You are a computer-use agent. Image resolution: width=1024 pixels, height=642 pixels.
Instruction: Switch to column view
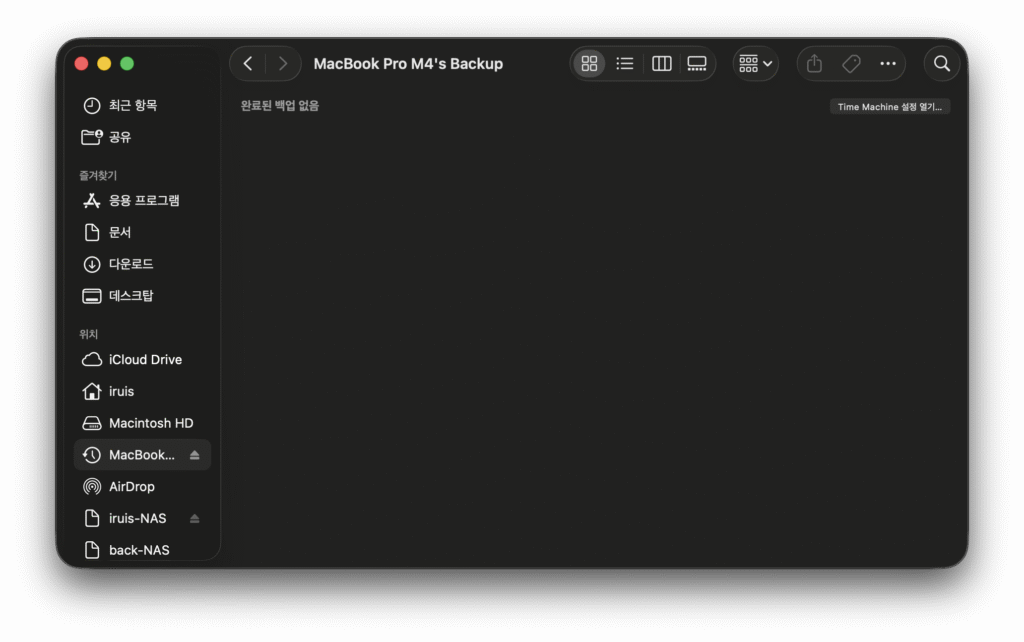click(661, 64)
